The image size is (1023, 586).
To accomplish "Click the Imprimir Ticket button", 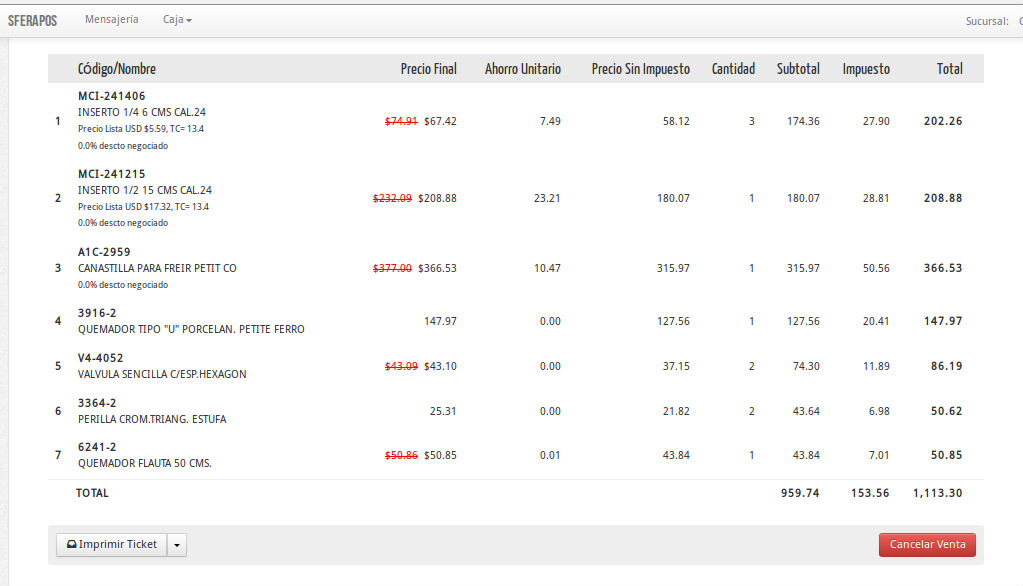I will tap(111, 545).
